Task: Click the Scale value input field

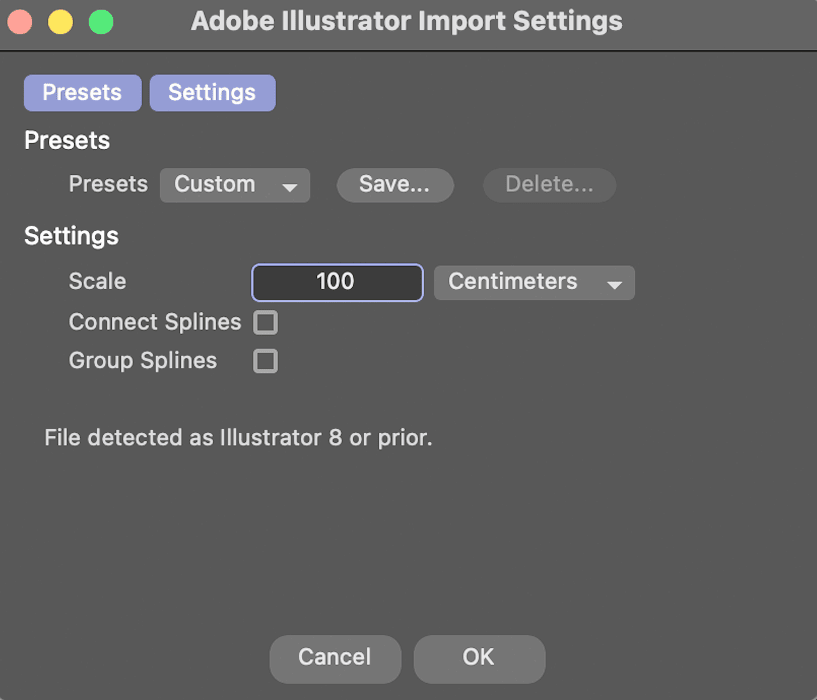Action: (x=336, y=283)
